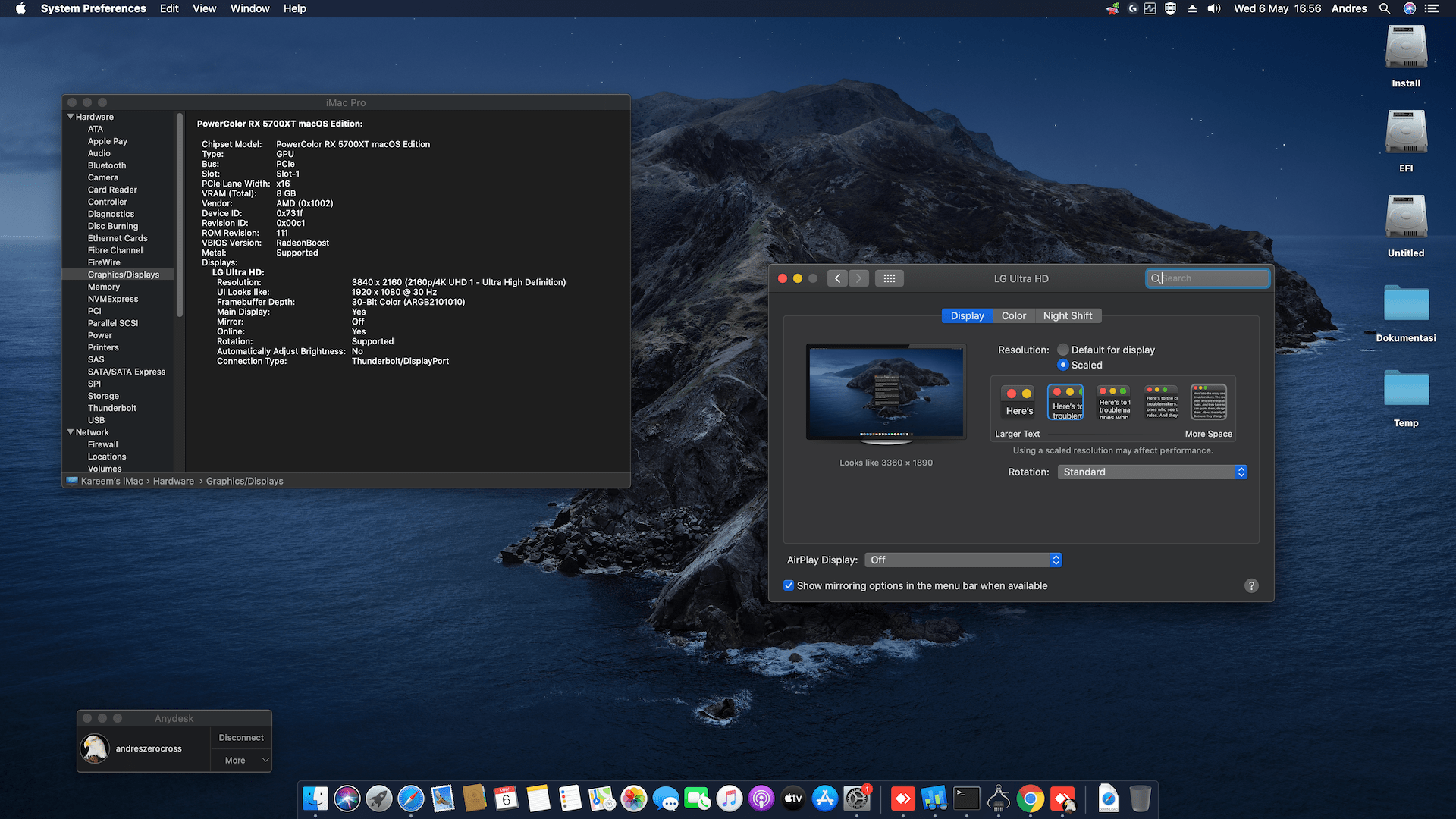
Task: Open Photos app in the Dock
Action: pyautogui.click(x=634, y=799)
